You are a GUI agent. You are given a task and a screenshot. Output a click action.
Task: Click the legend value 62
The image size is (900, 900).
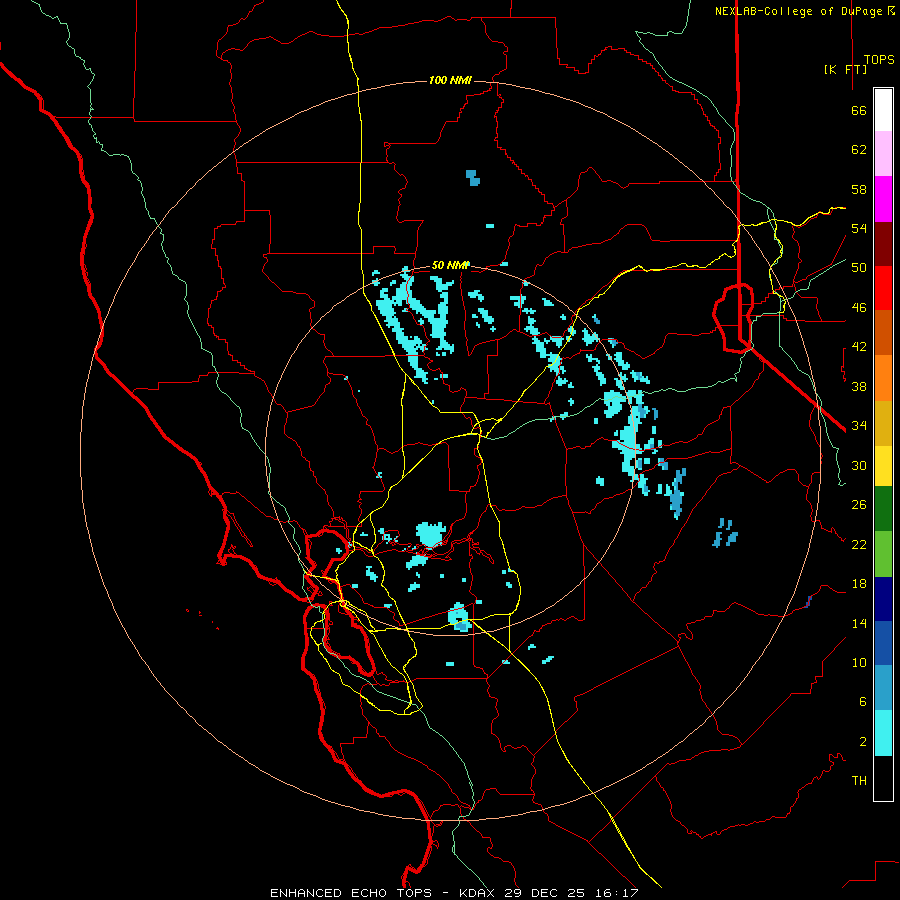point(859,150)
